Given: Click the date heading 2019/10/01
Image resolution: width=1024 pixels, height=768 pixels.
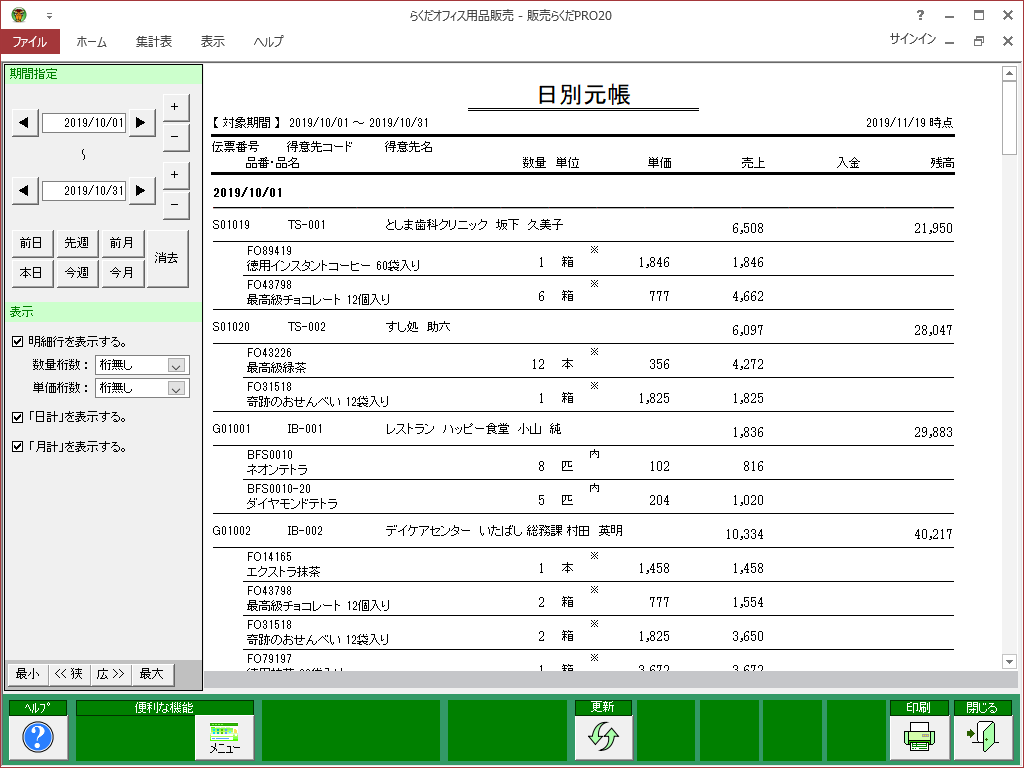Looking at the screenshot, I should click(248, 193).
